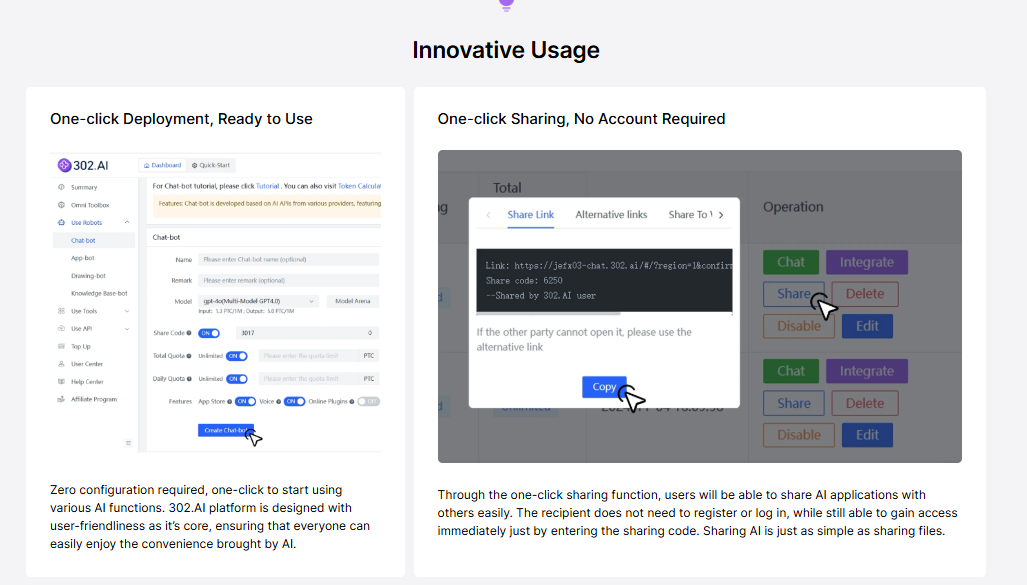Click the Create Chat-bot button
The height and width of the screenshot is (585, 1027).
click(x=226, y=430)
